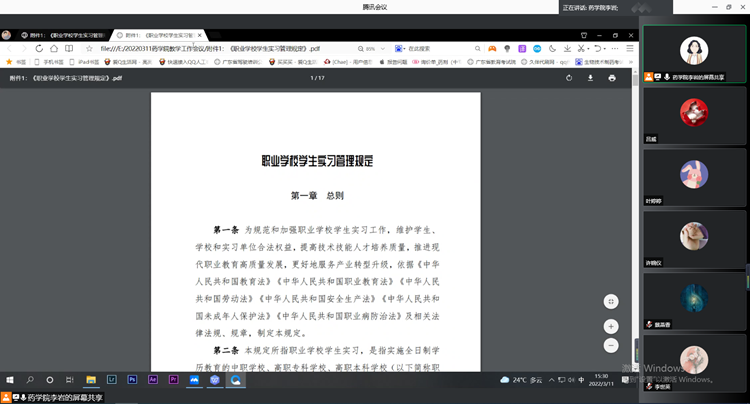This screenshot has height=404, width=750.
Task: Close the active 附件1 tab
Action: tap(200, 35)
